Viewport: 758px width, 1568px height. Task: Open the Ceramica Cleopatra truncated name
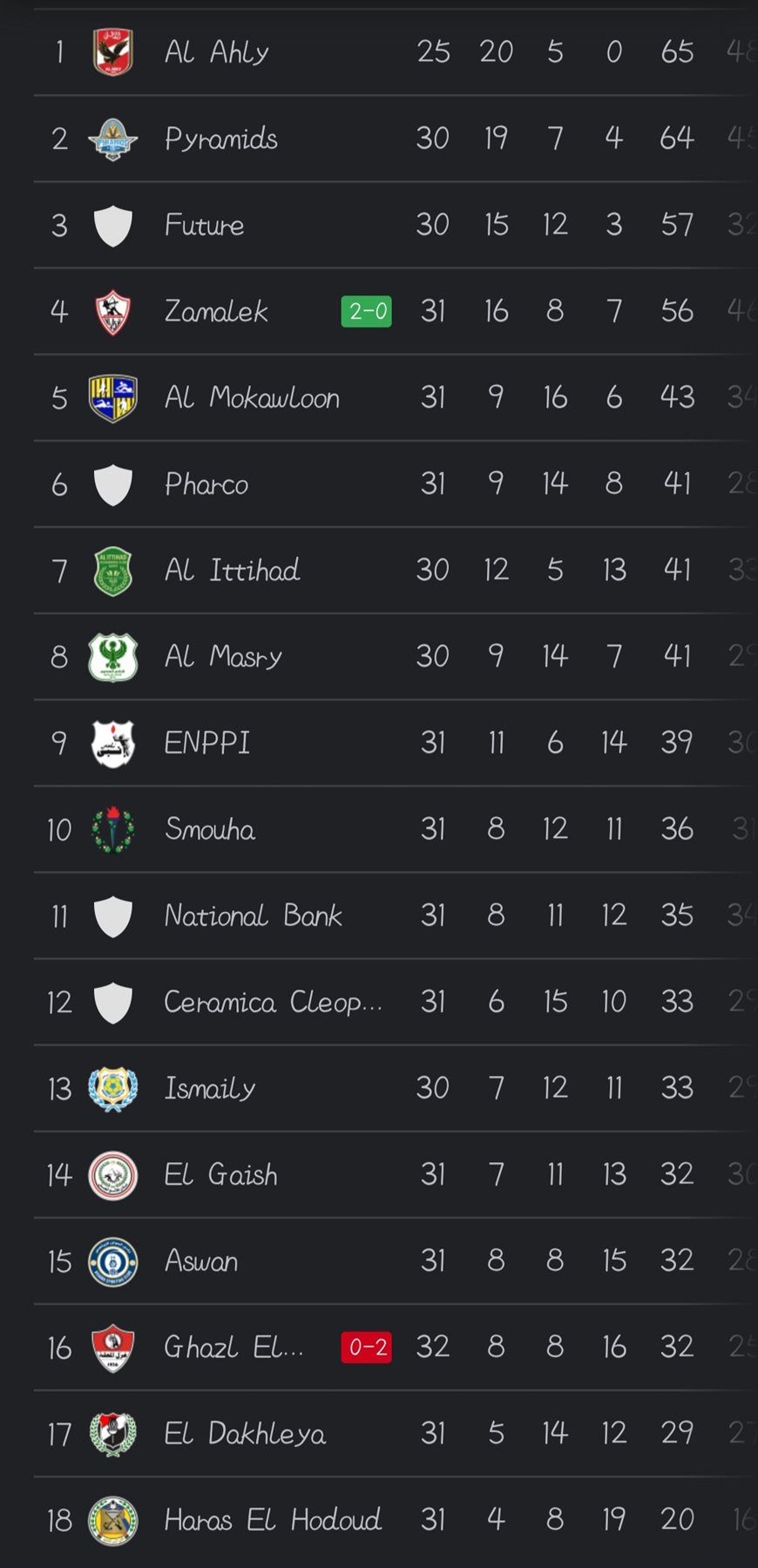coord(273,1002)
